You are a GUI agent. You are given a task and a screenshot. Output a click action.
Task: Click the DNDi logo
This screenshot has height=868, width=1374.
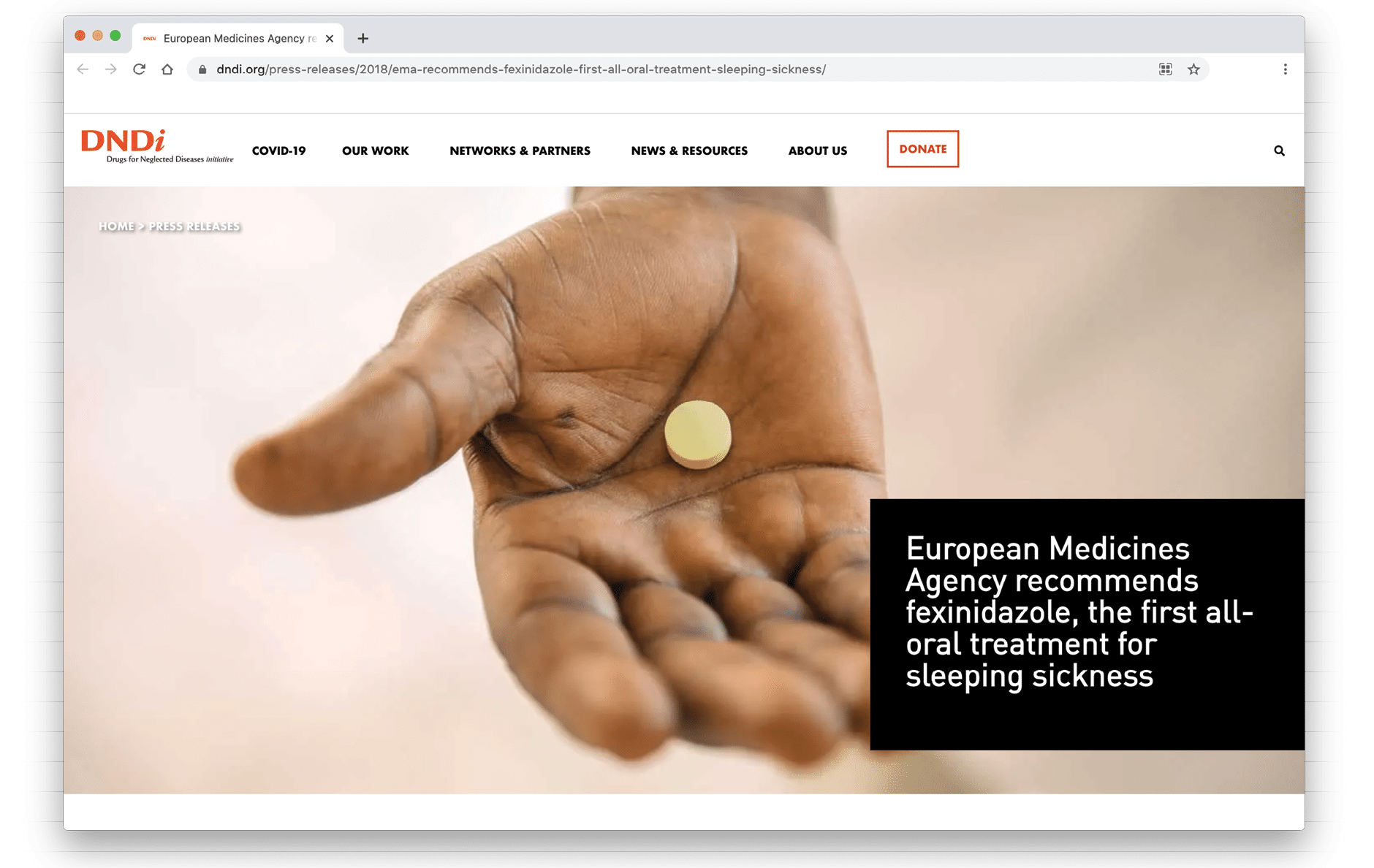tap(157, 146)
